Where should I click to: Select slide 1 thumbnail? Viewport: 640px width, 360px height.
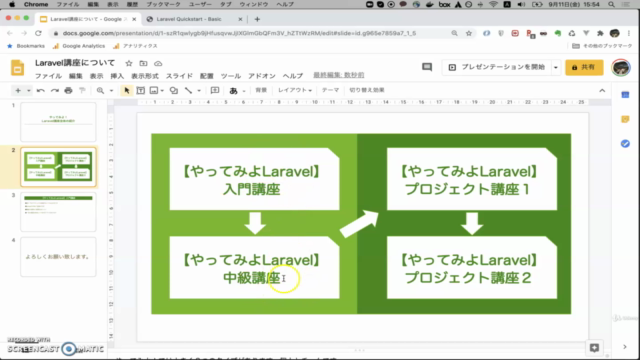(x=58, y=122)
